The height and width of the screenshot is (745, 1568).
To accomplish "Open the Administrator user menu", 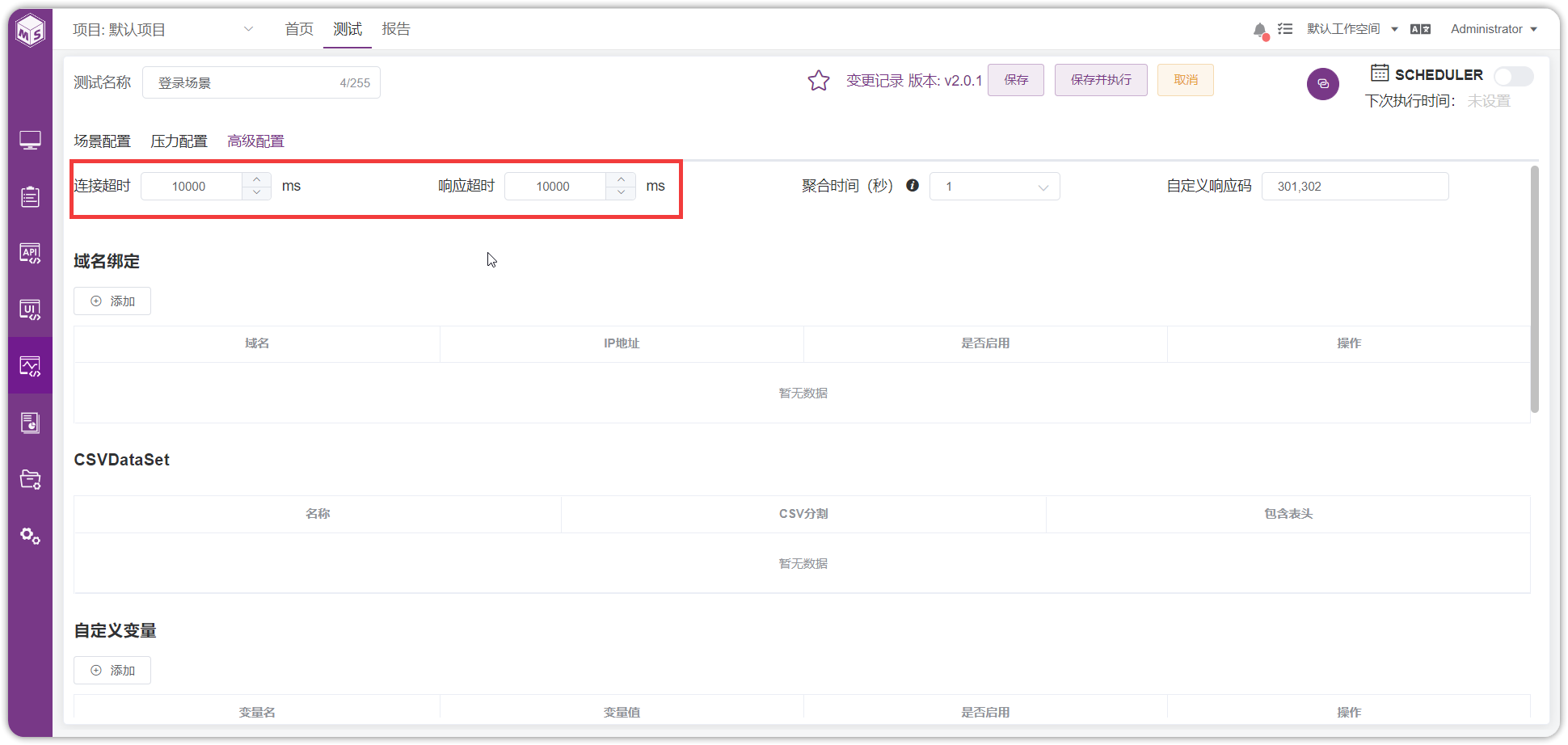I will pyautogui.click(x=1494, y=29).
